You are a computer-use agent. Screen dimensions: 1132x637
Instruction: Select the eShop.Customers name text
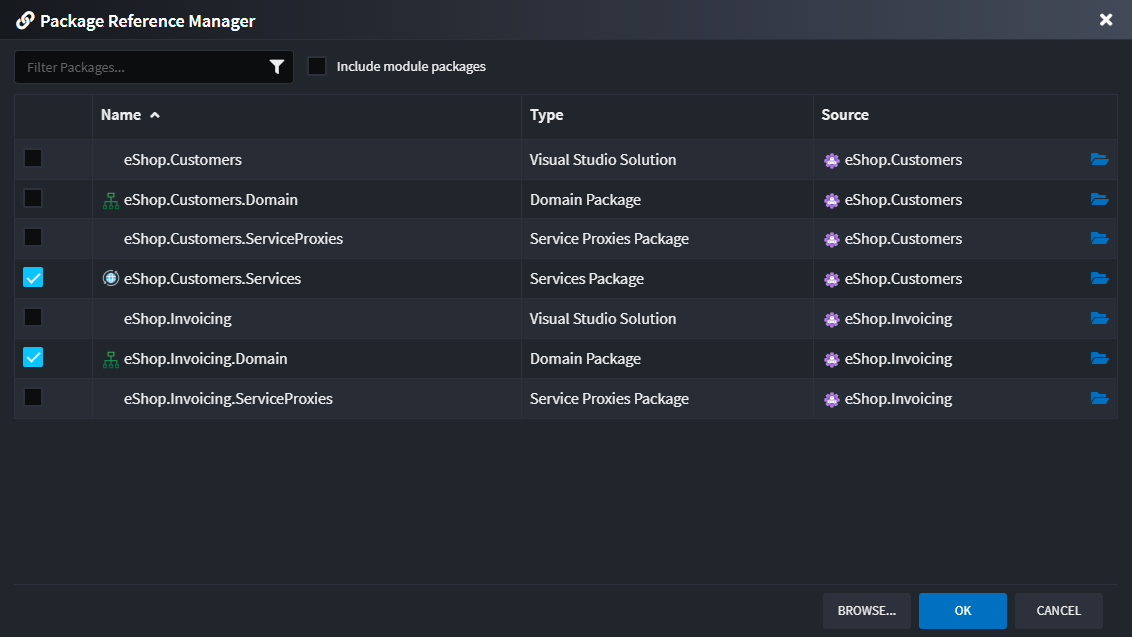pyautogui.click(x=183, y=160)
